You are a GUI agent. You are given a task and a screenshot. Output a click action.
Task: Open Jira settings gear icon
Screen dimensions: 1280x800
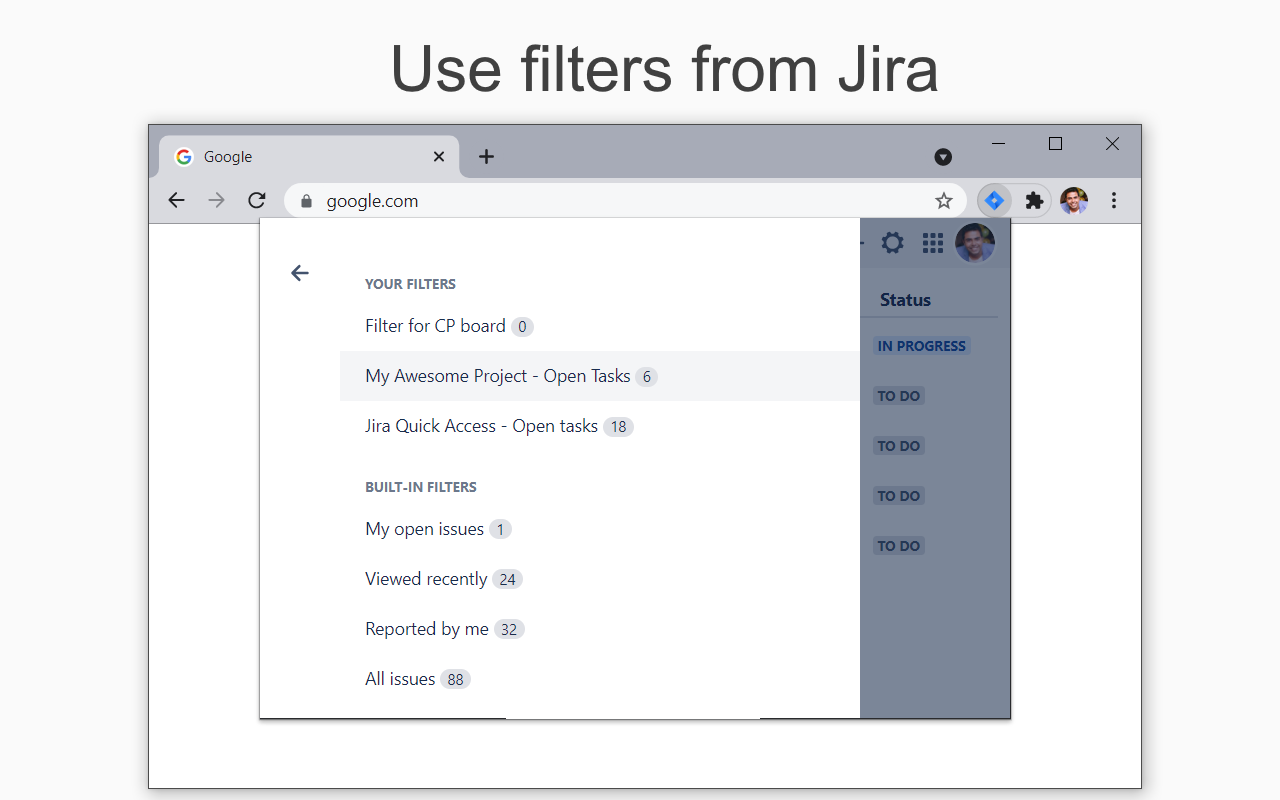[x=892, y=243]
